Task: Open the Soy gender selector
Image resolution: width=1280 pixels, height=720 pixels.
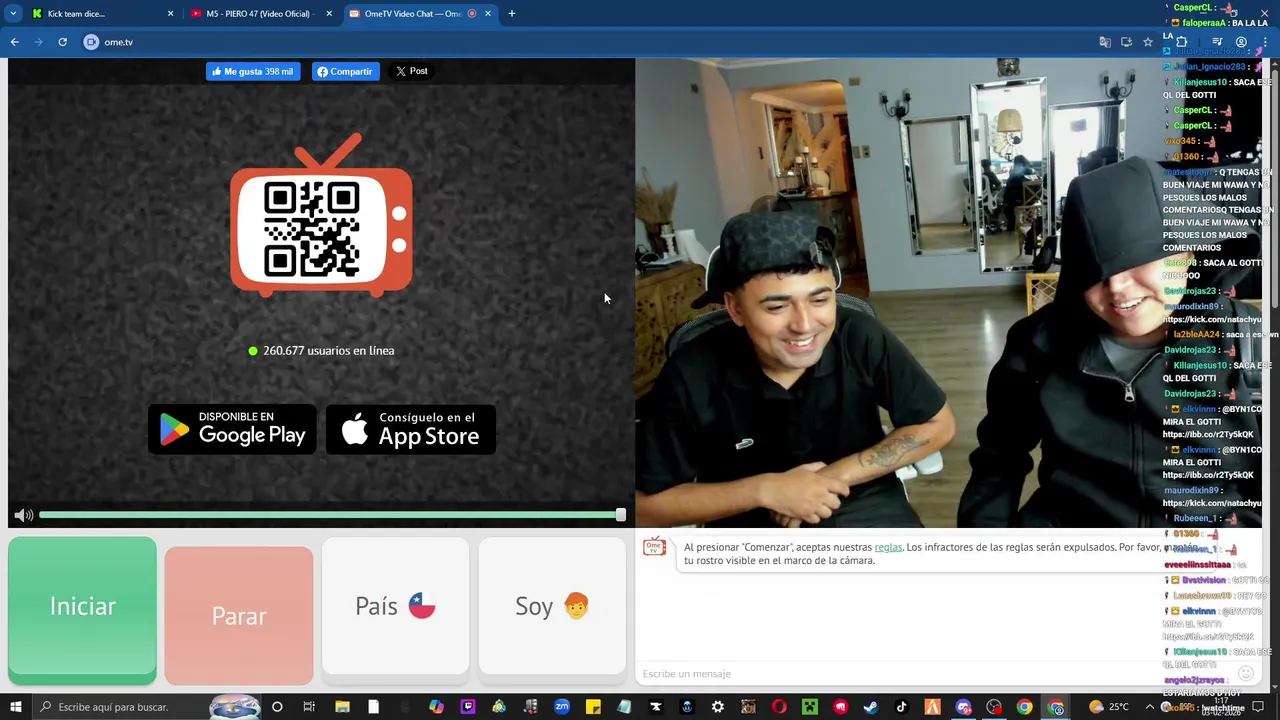Action: coord(552,606)
